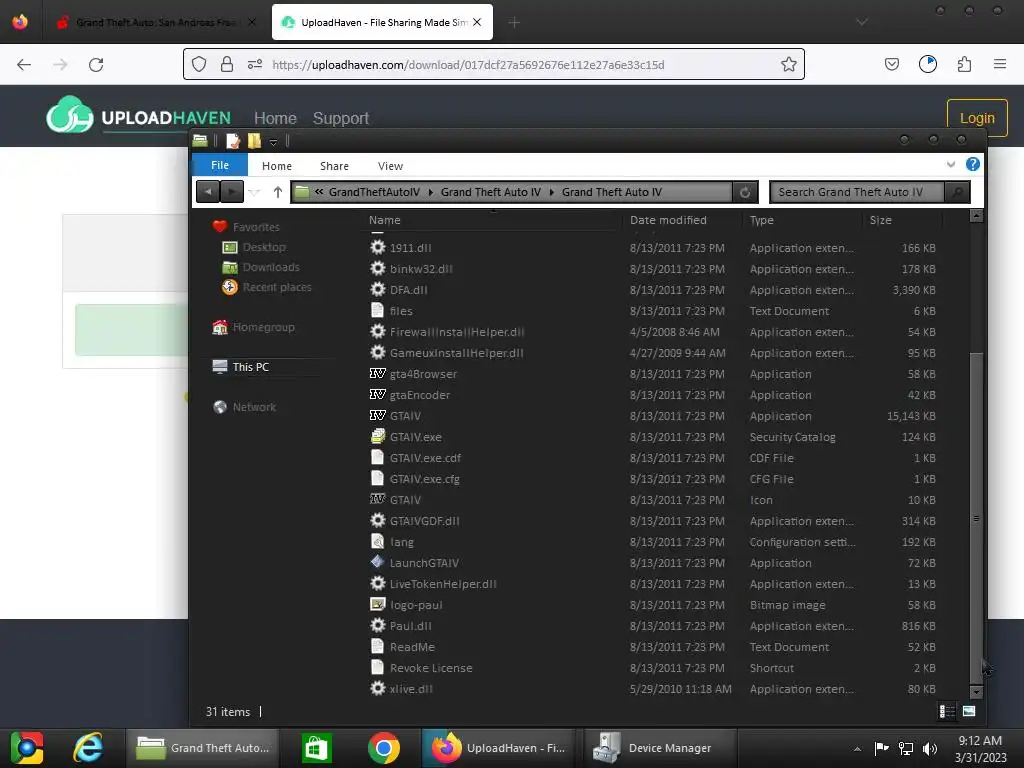
Task: Open the first pinned taskbar app icon
Action: (x=27, y=748)
